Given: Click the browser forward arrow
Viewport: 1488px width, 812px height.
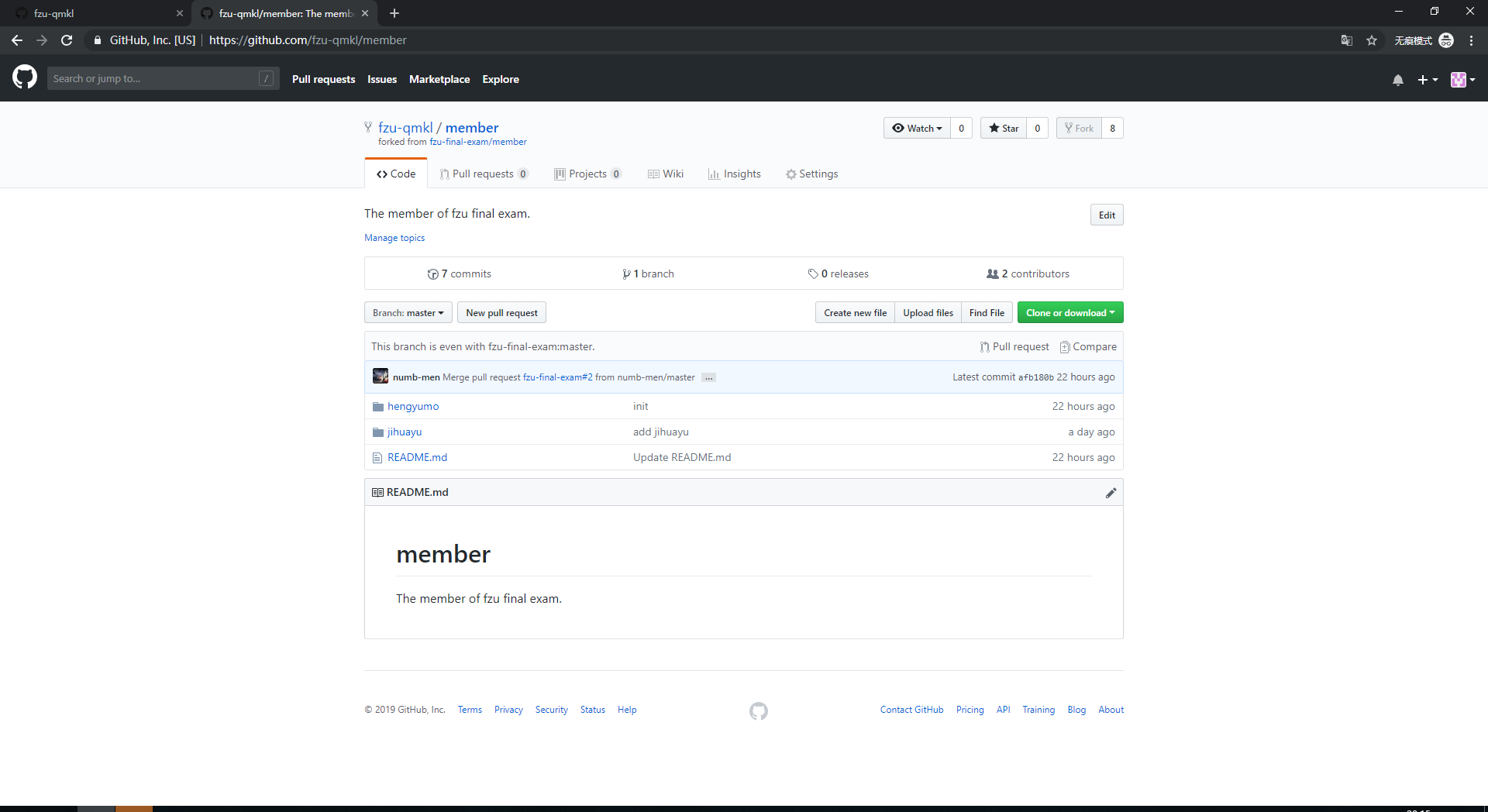Looking at the screenshot, I should pos(42,40).
